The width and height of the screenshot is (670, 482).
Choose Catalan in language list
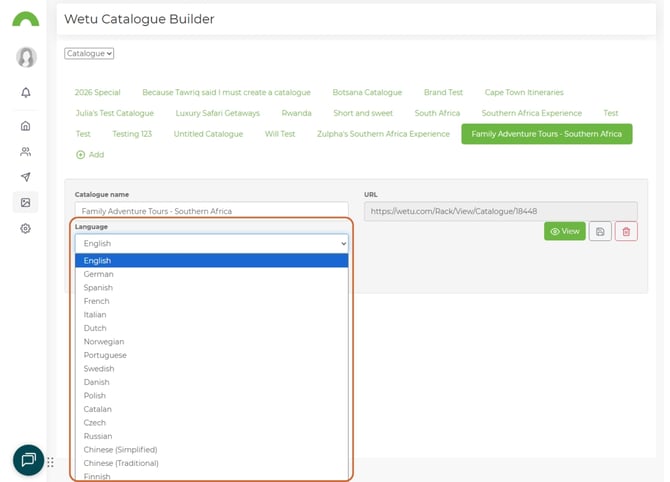(212, 409)
